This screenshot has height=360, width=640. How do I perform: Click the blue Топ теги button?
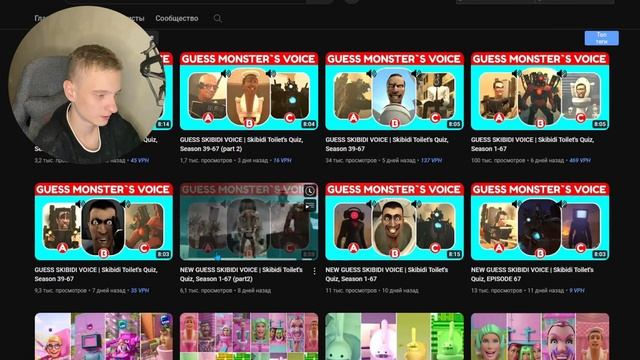coord(601,38)
